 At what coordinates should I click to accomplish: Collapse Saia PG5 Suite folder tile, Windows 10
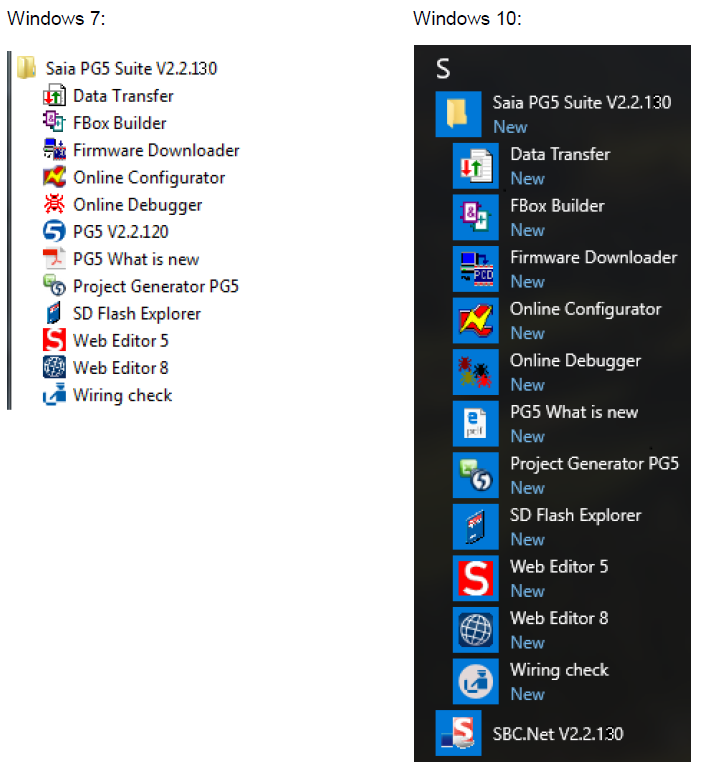click(458, 114)
